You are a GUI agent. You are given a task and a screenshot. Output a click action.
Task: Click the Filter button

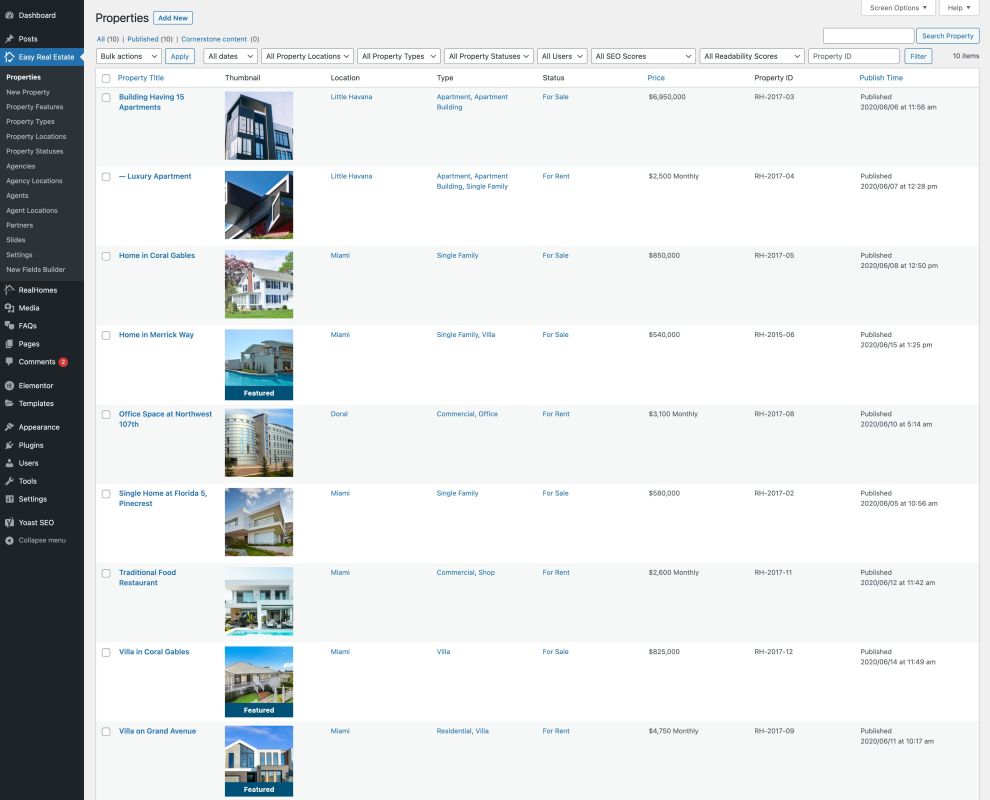click(918, 56)
